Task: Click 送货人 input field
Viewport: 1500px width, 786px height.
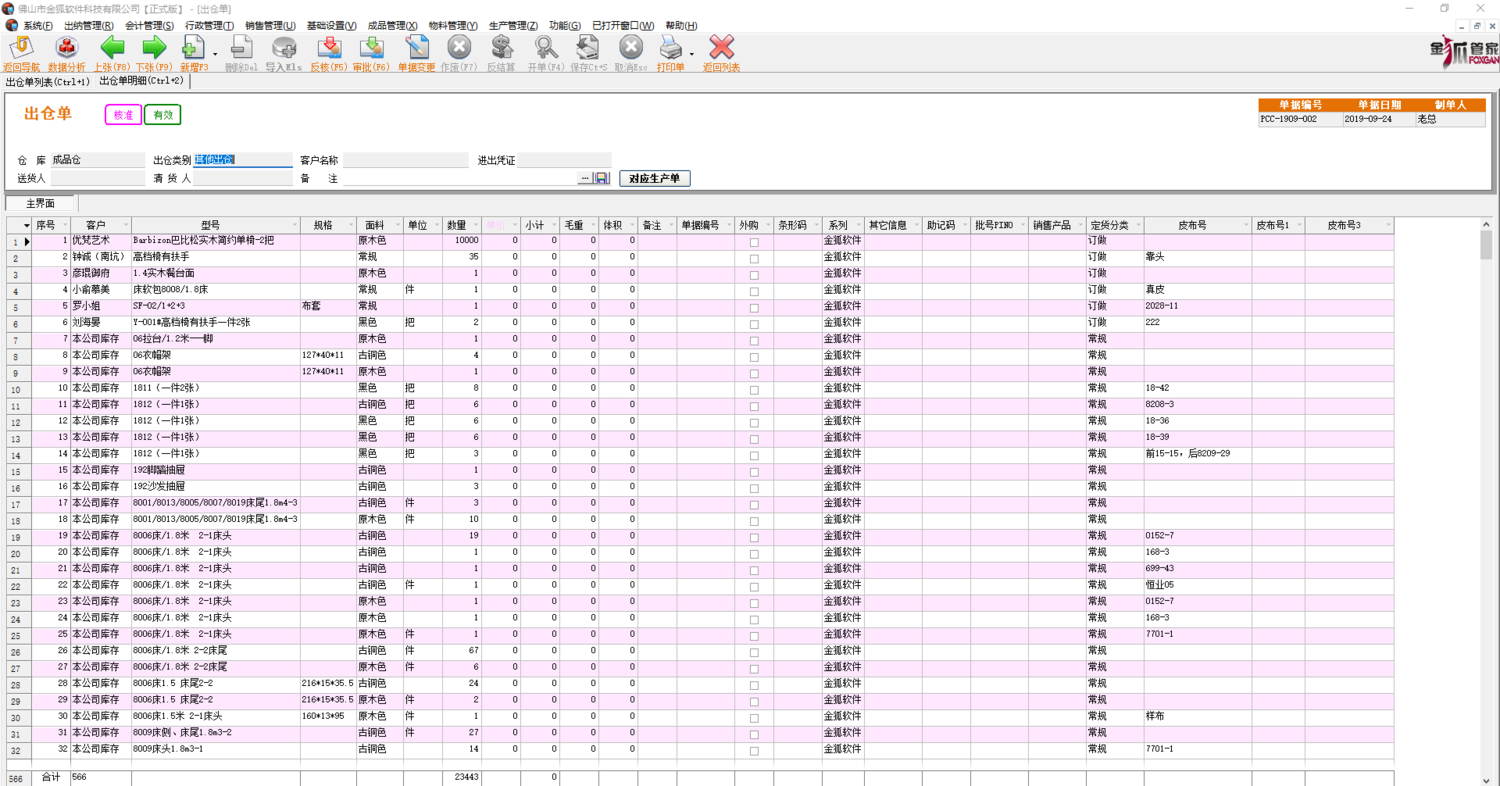Action: 98,178
